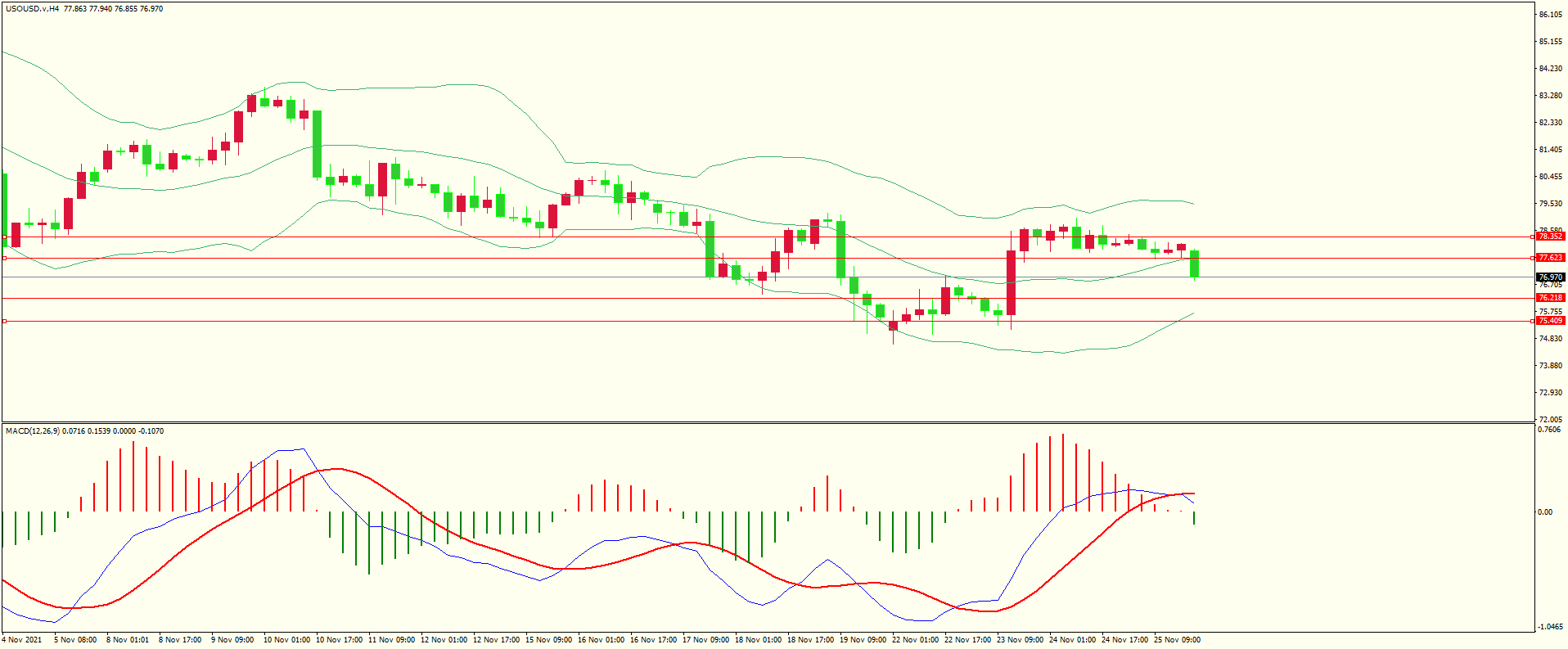
Task: Click the current price 76.970 label
Action: click(x=1550, y=277)
